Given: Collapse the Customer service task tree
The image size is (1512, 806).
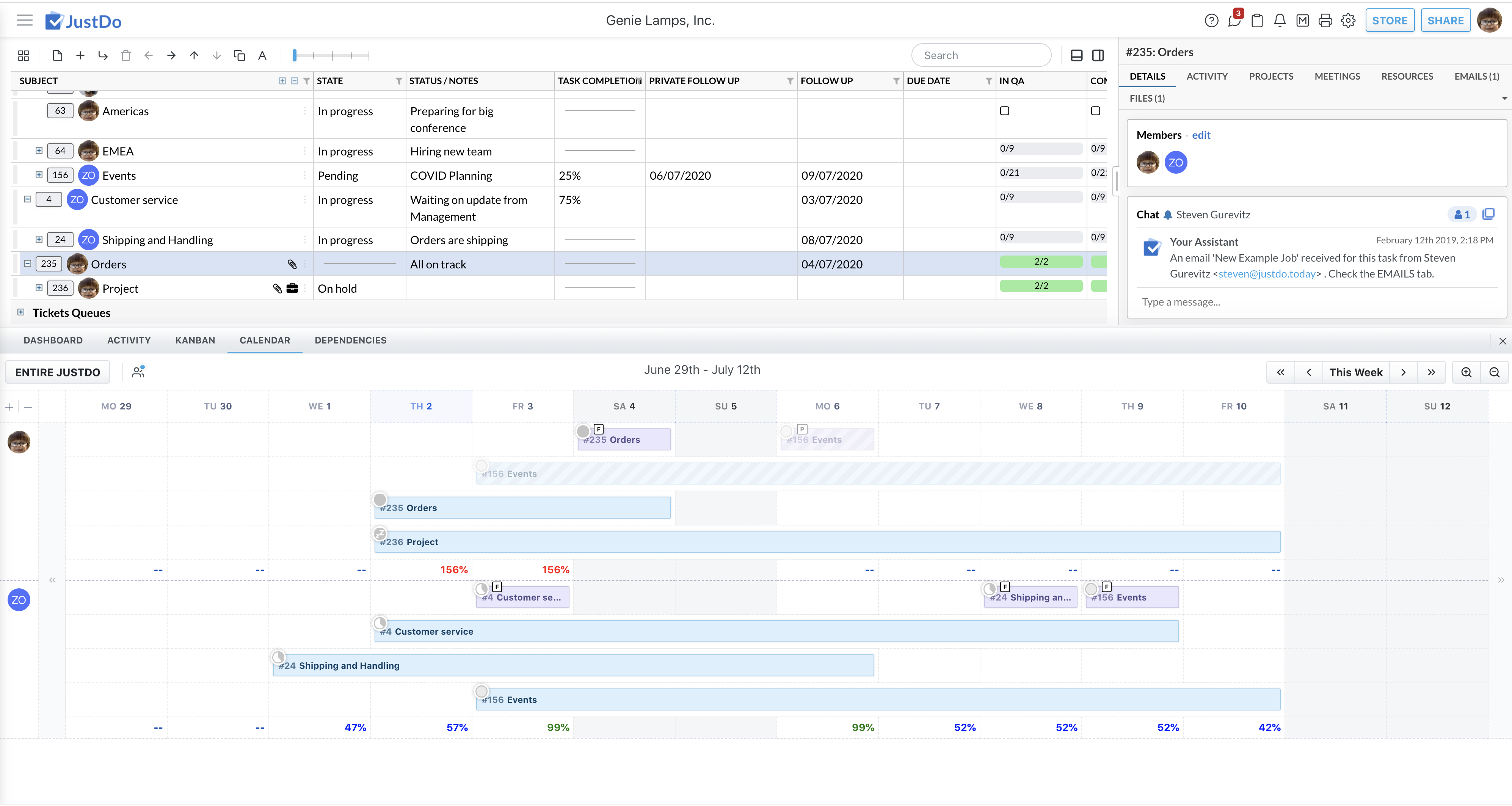Looking at the screenshot, I should (28, 199).
